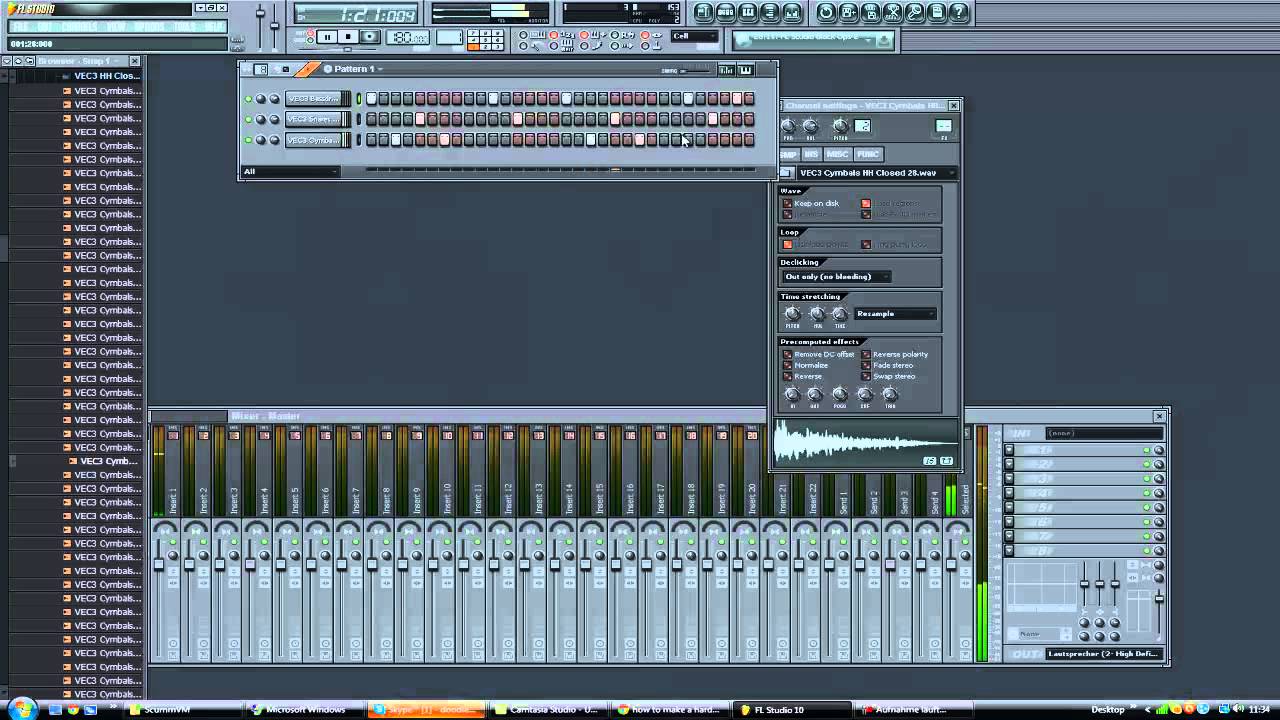
Task: Click the TIME knob under Time stretching
Action: (840, 314)
